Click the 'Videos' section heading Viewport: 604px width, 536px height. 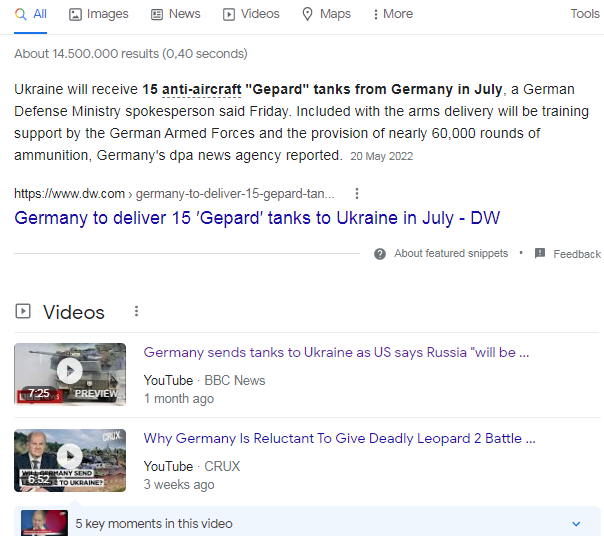74,312
